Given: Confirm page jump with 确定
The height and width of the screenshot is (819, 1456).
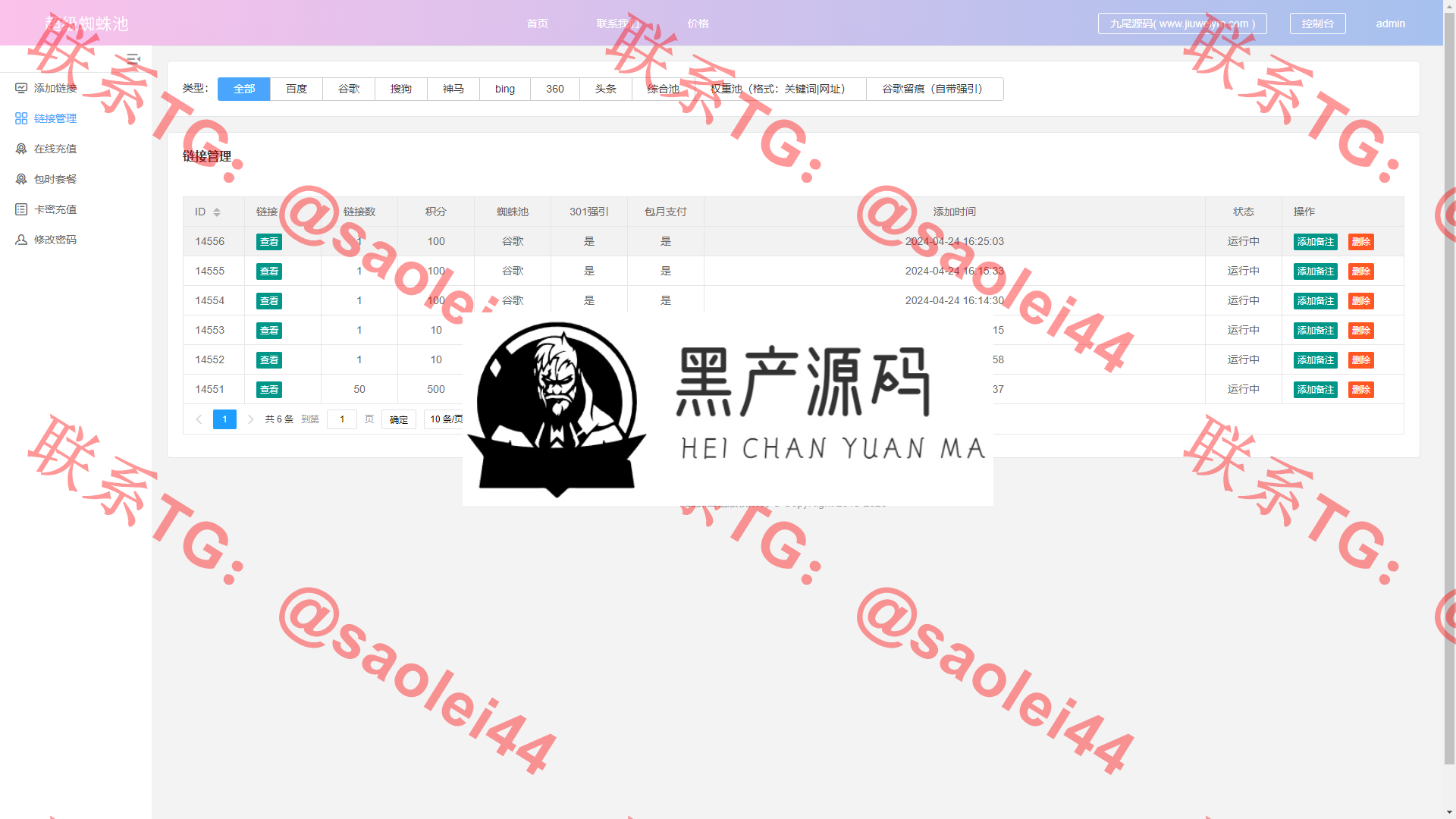Looking at the screenshot, I should pos(399,419).
